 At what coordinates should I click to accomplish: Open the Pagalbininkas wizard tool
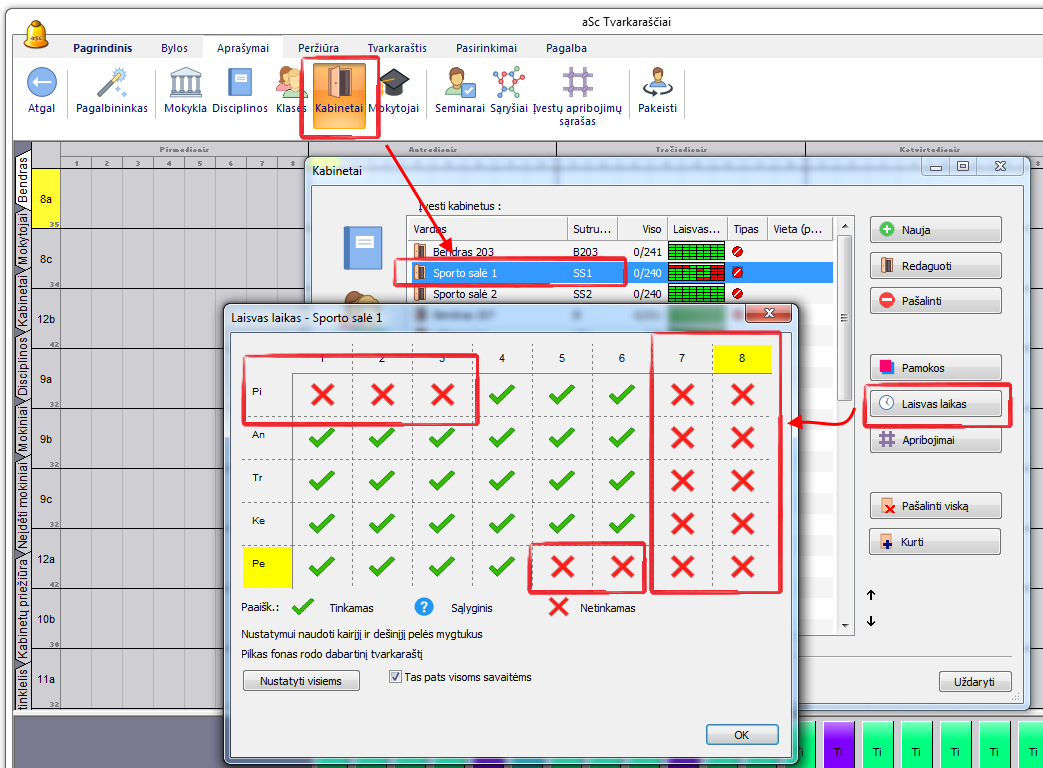pyautogui.click(x=111, y=84)
